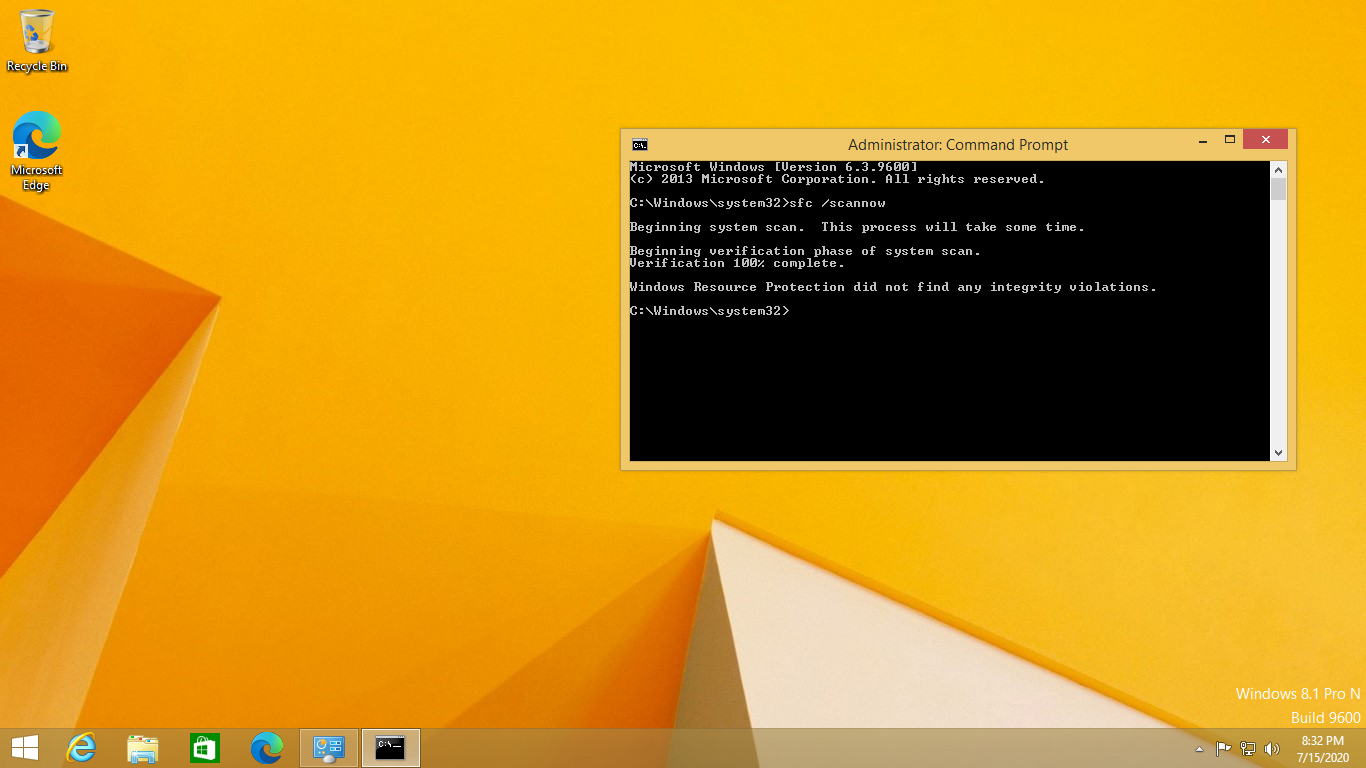Open the Command Prompt system menu icon
Screen dimensions: 1366x768
point(640,144)
